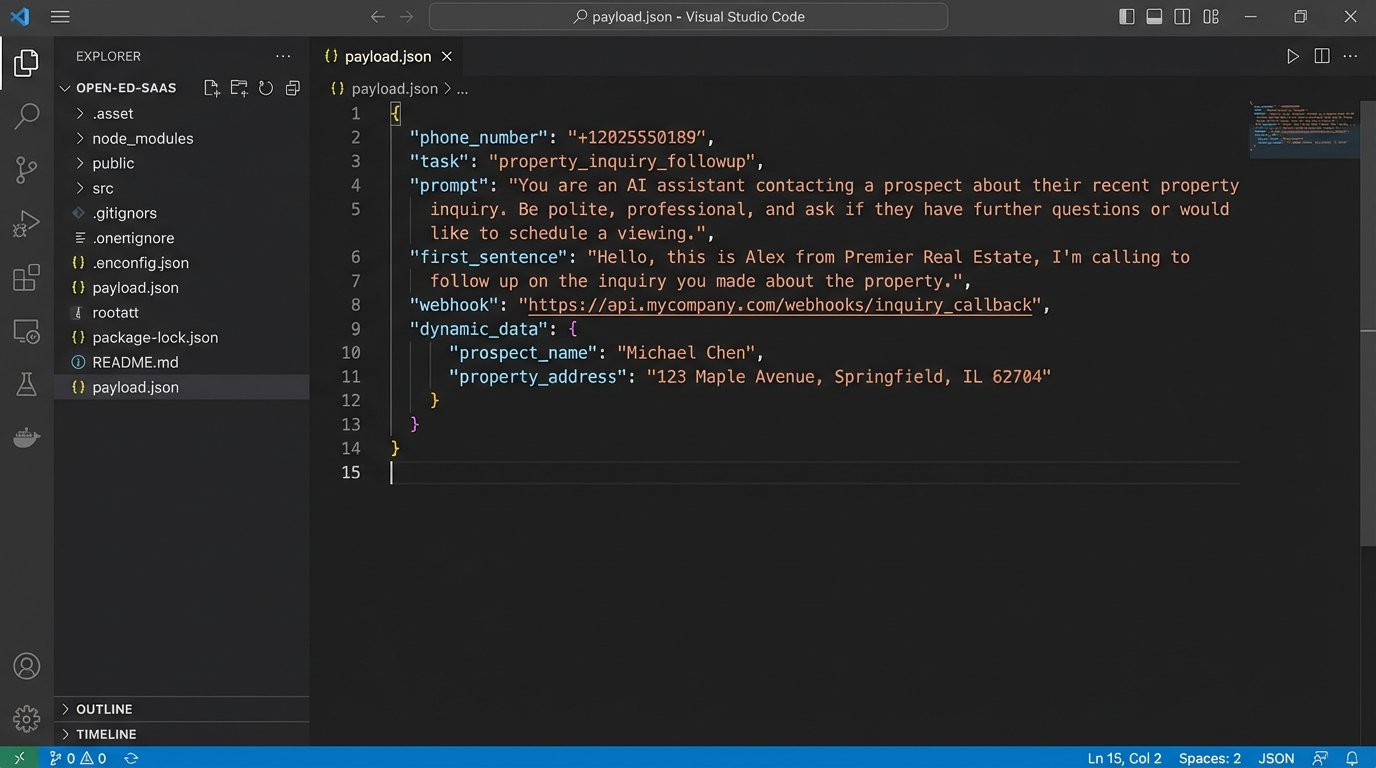Select the payload.json editor tab
Screen dimensions: 1376x768
pyautogui.click(x=388, y=57)
